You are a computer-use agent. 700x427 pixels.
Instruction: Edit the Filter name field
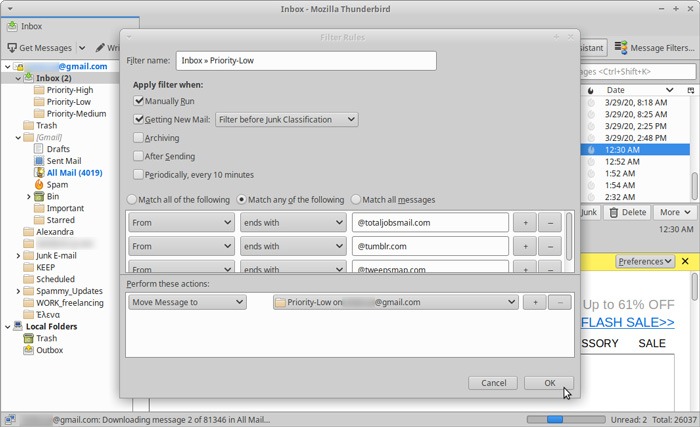(x=306, y=60)
